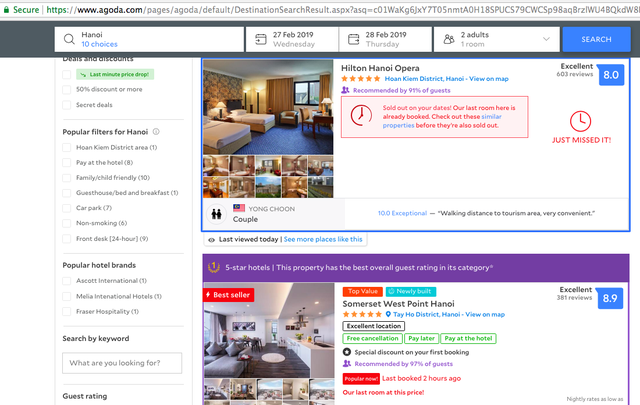The image size is (640, 405).
Task: Click the green Pay at the hotel tag
Action: click(468, 338)
